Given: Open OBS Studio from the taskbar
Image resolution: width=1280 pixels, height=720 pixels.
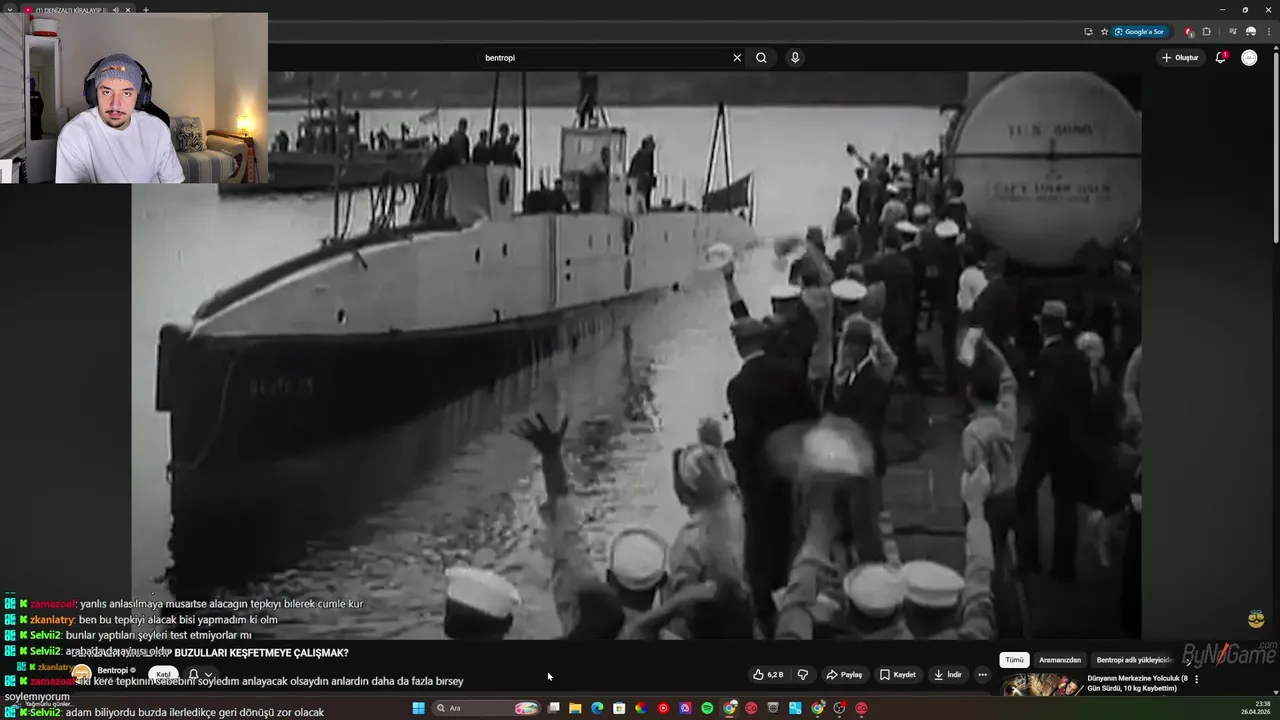Looking at the screenshot, I should coord(839,708).
